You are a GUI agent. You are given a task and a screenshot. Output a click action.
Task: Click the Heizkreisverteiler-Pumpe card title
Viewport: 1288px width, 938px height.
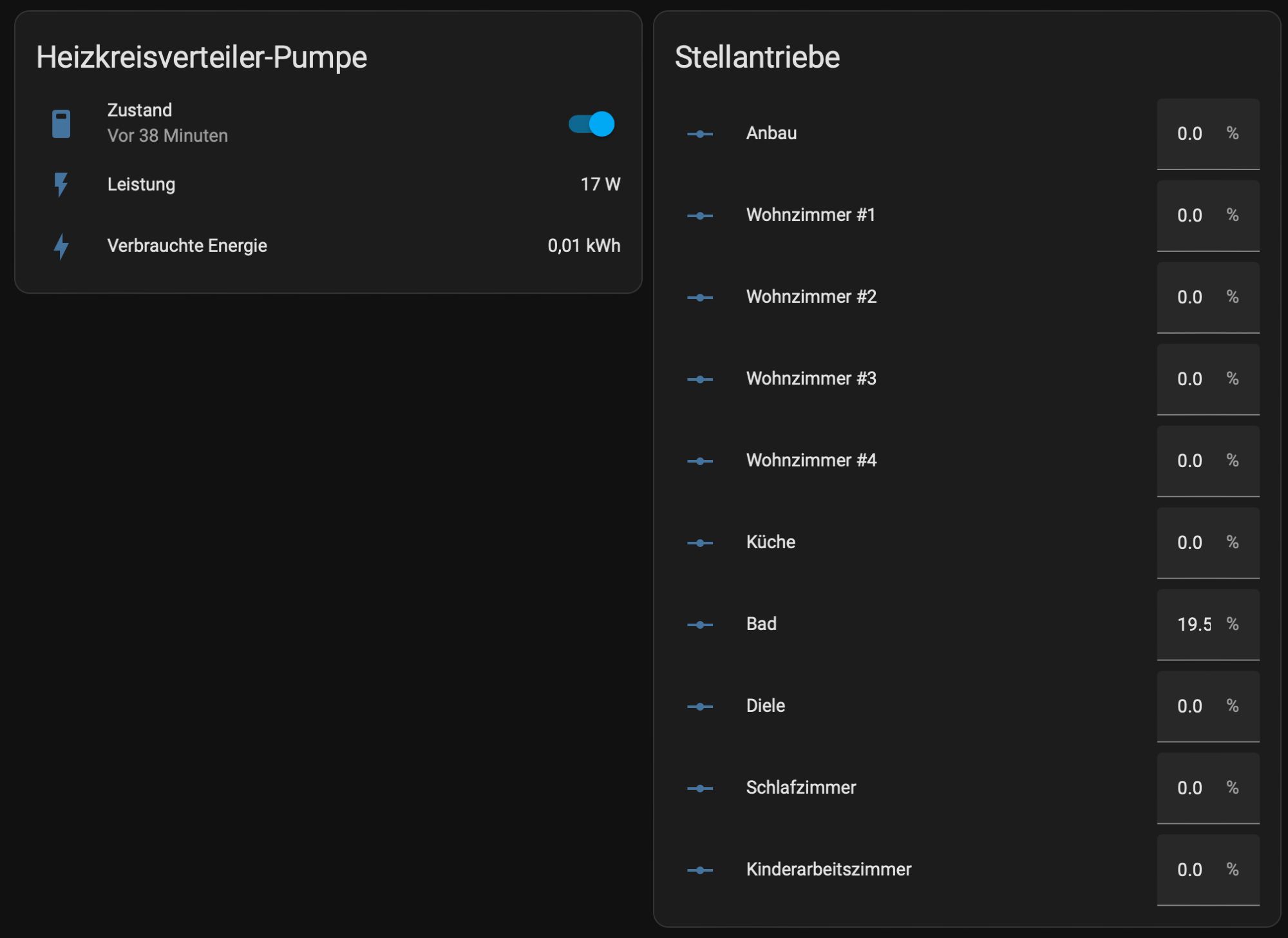pos(202,57)
